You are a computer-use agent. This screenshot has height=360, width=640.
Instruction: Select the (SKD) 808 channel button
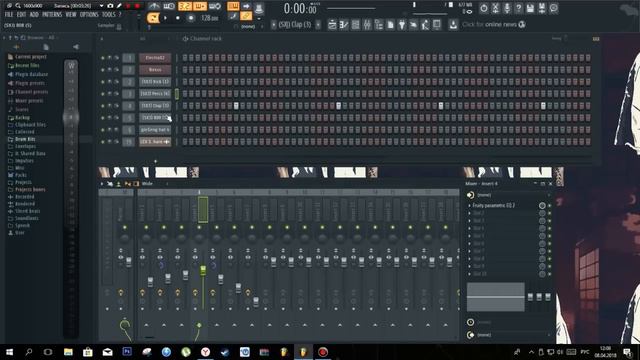tap(155, 118)
